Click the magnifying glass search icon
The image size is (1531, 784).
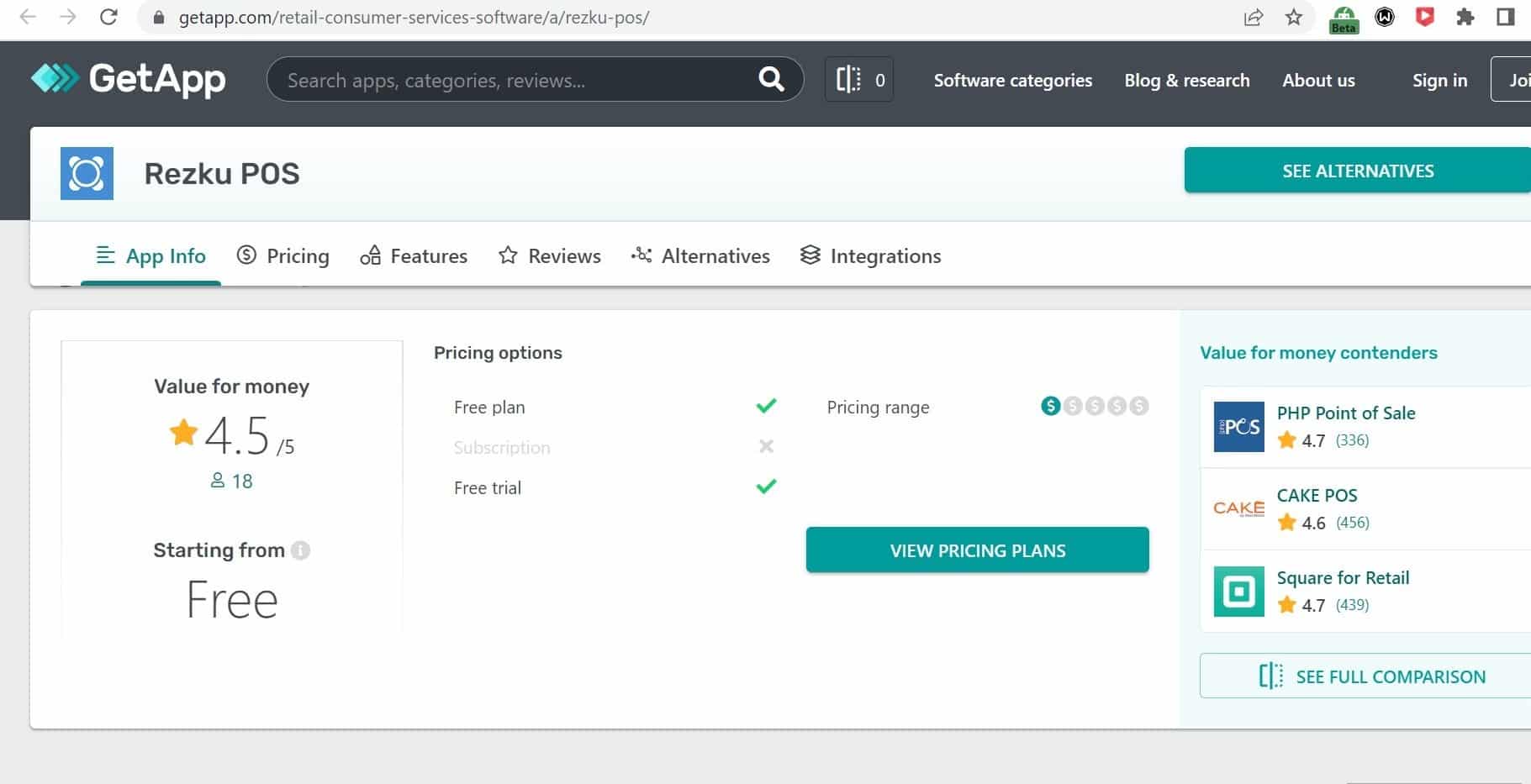pos(771,79)
